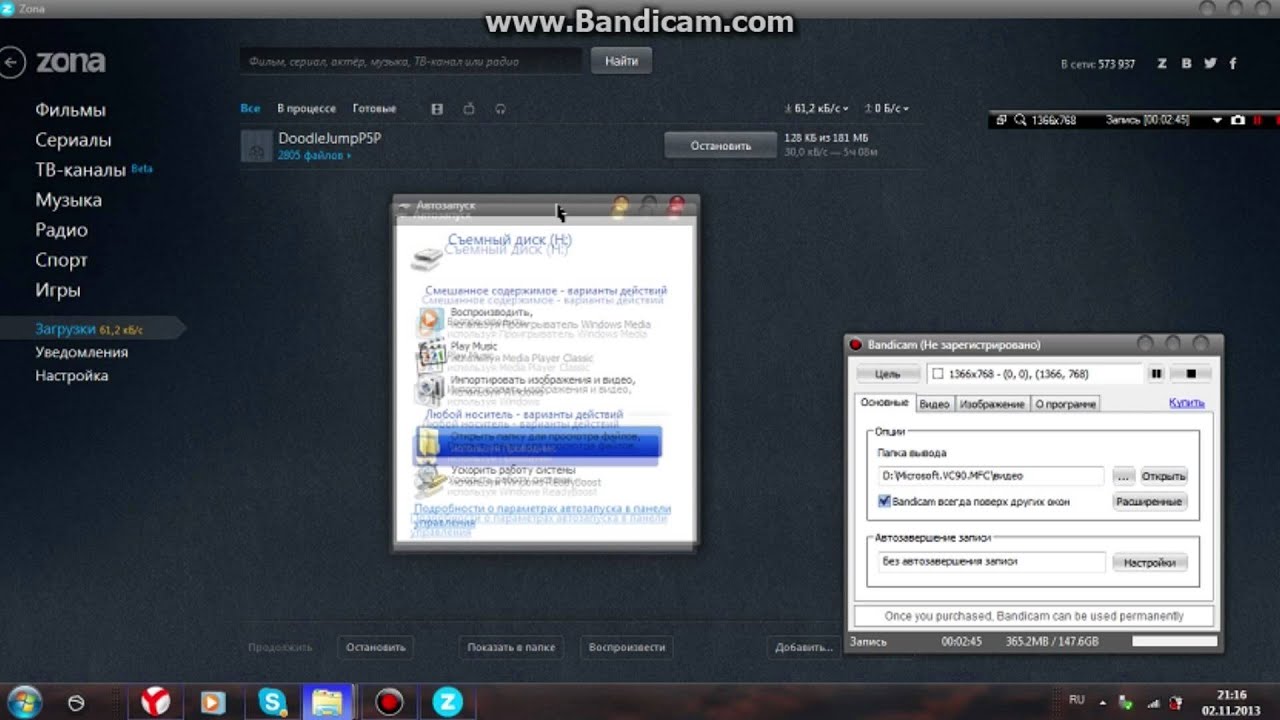
Task: Filter downloads by headphones music icon
Action: coord(500,108)
